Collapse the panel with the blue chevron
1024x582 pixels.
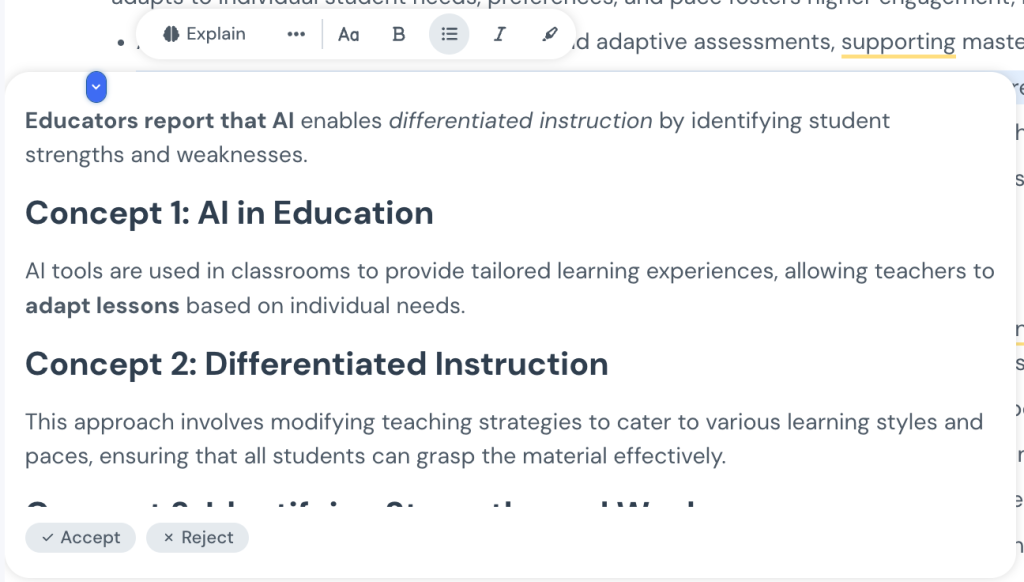(96, 87)
